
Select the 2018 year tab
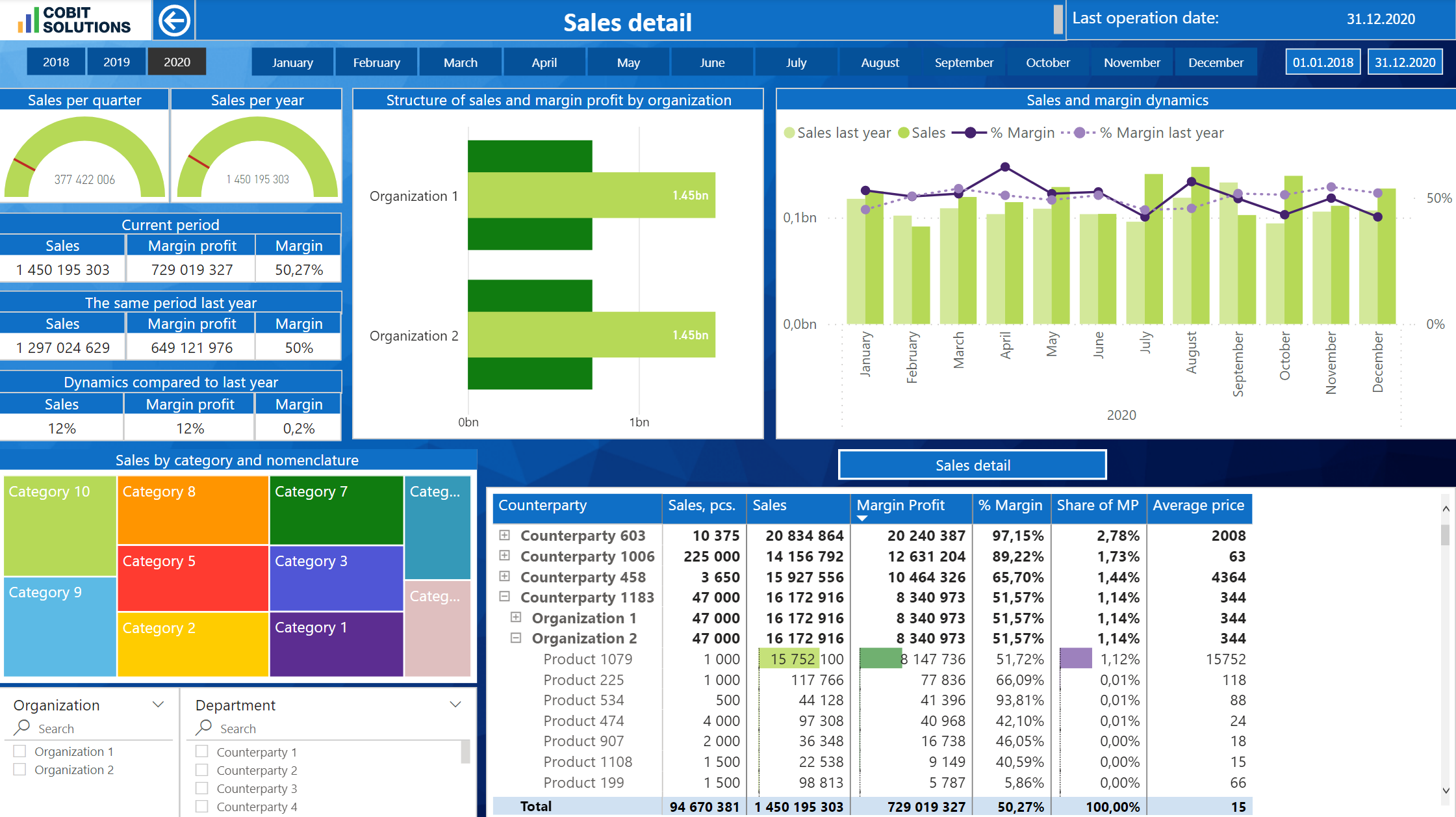54,61
